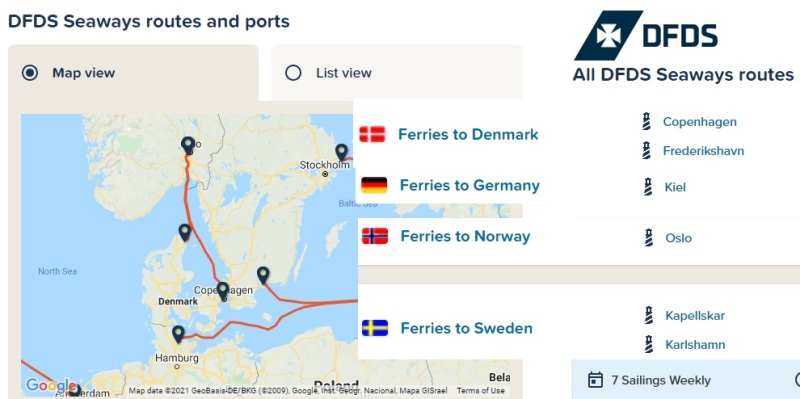Click the Danish flag icon
The image size is (800, 399).
[x=372, y=134]
